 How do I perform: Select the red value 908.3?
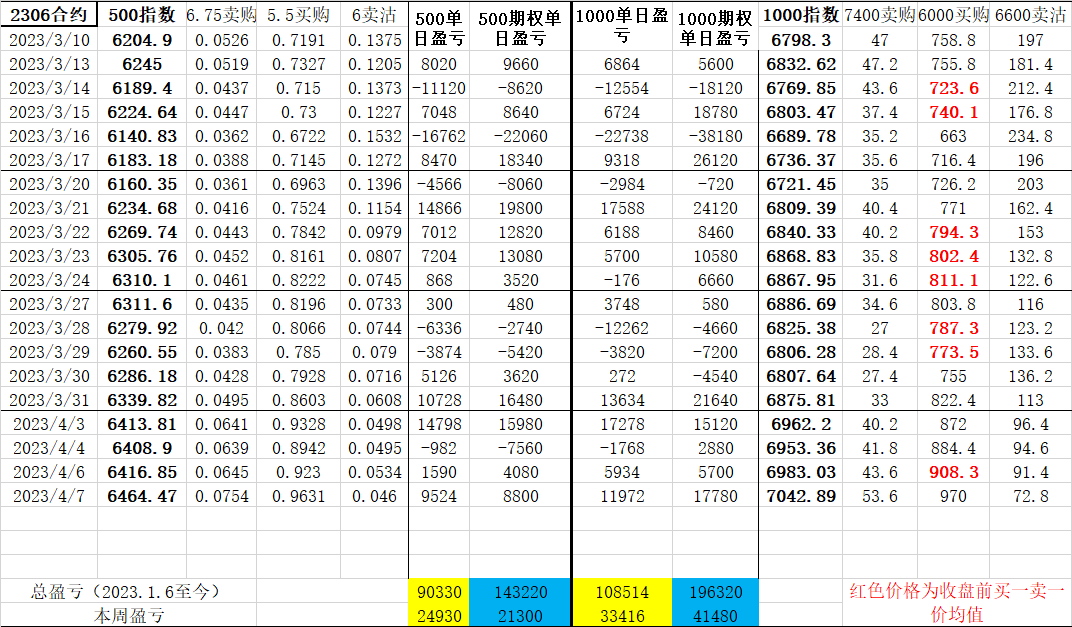[953, 472]
